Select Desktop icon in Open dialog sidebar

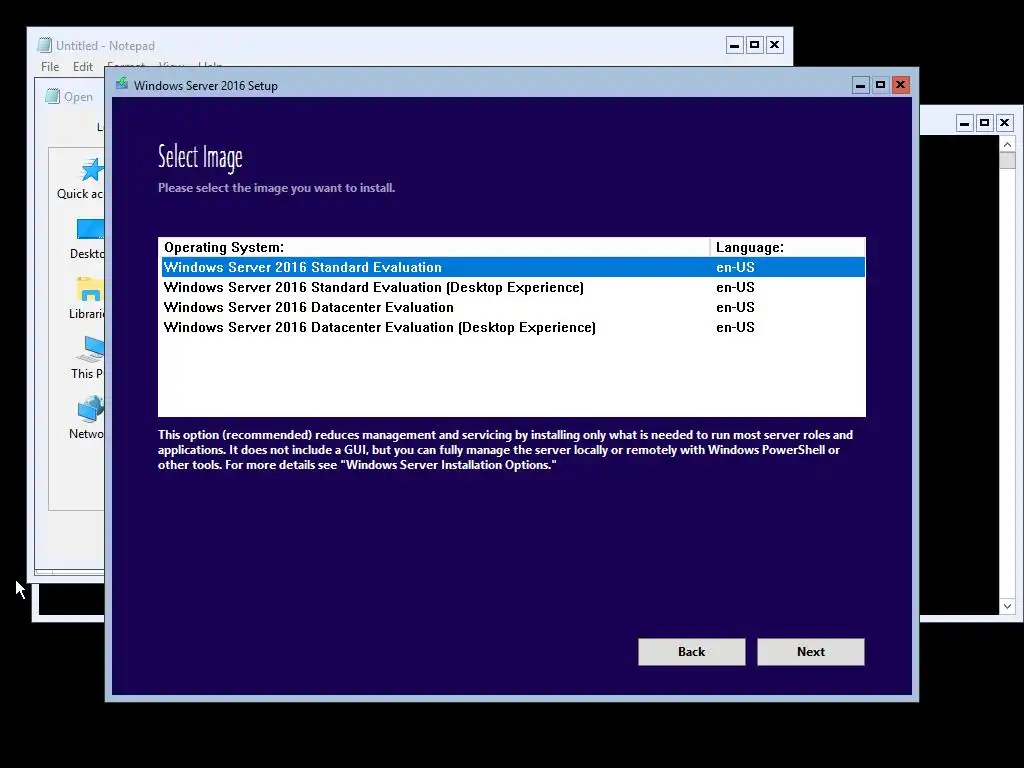pyautogui.click(x=91, y=229)
